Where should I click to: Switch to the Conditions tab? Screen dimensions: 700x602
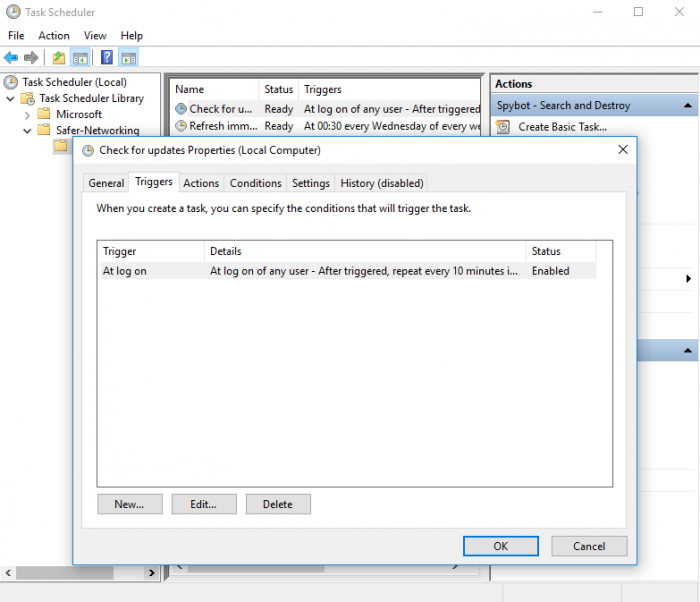255,183
